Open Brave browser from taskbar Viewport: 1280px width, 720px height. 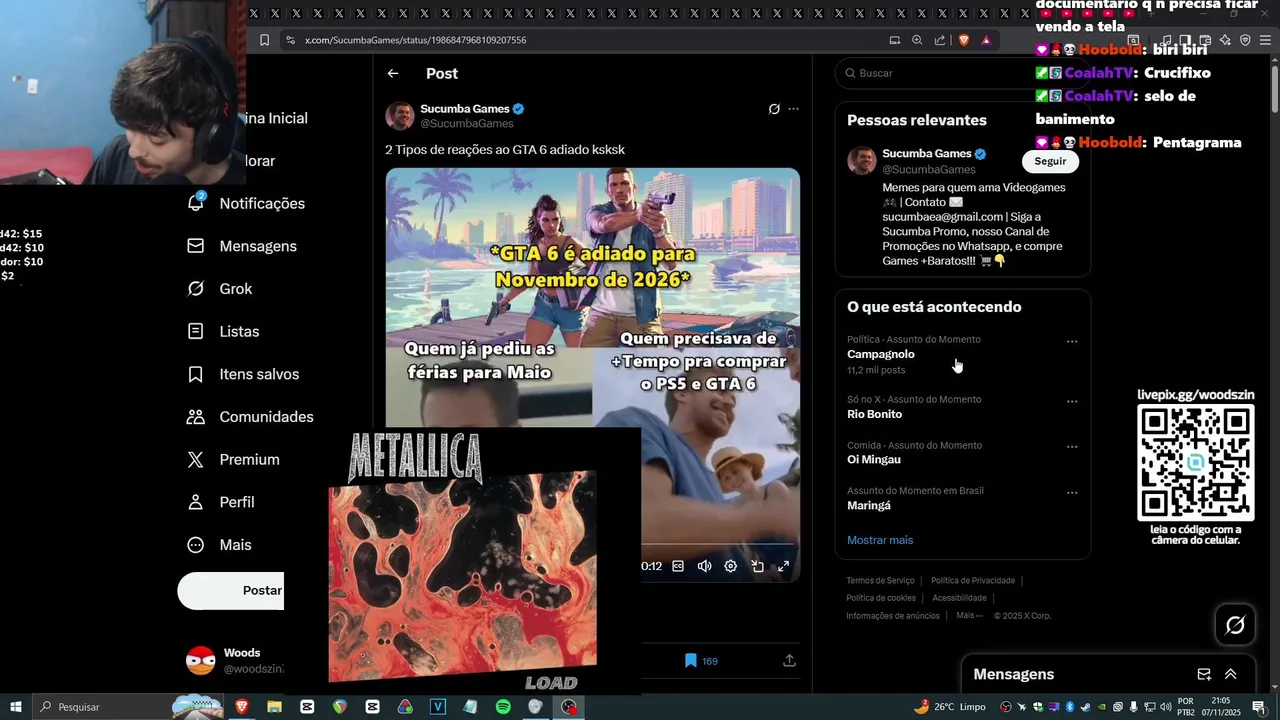[242, 707]
